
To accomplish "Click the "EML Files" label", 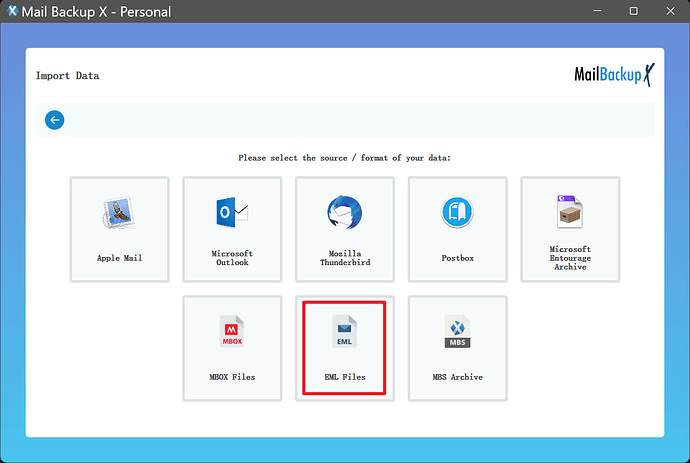I will (x=345, y=377).
